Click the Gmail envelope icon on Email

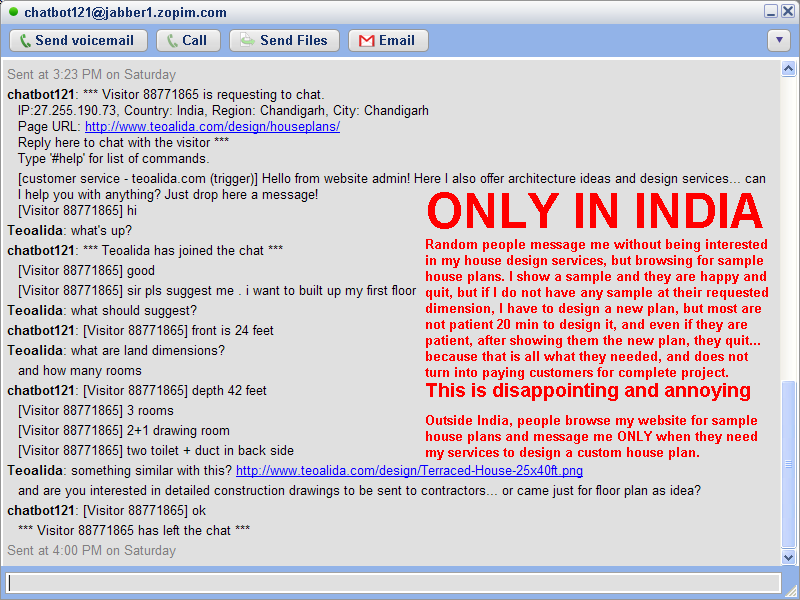click(x=366, y=41)
